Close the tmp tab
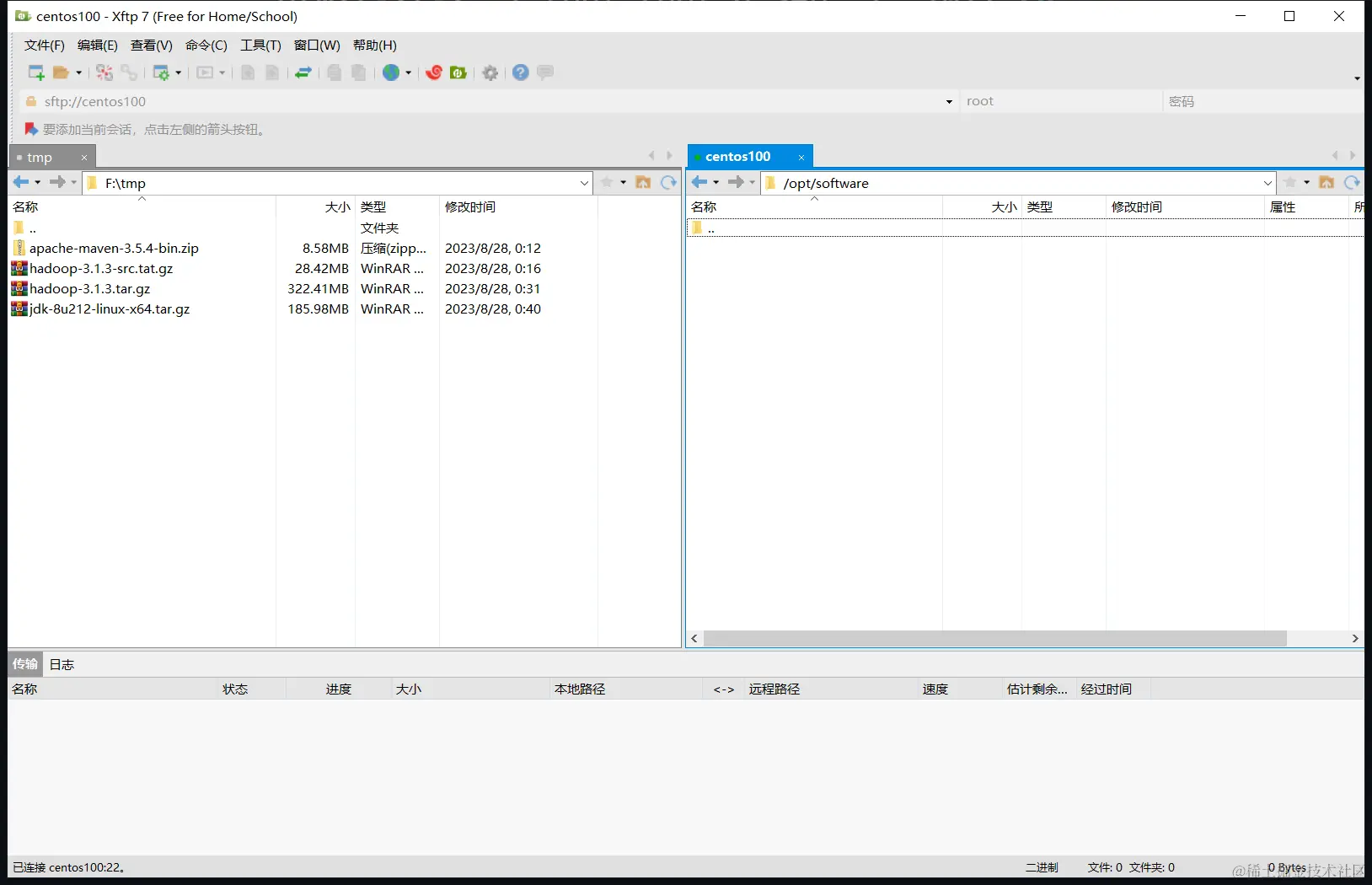The width and height of the screenshot is (1372, 885). click(84, 158)
